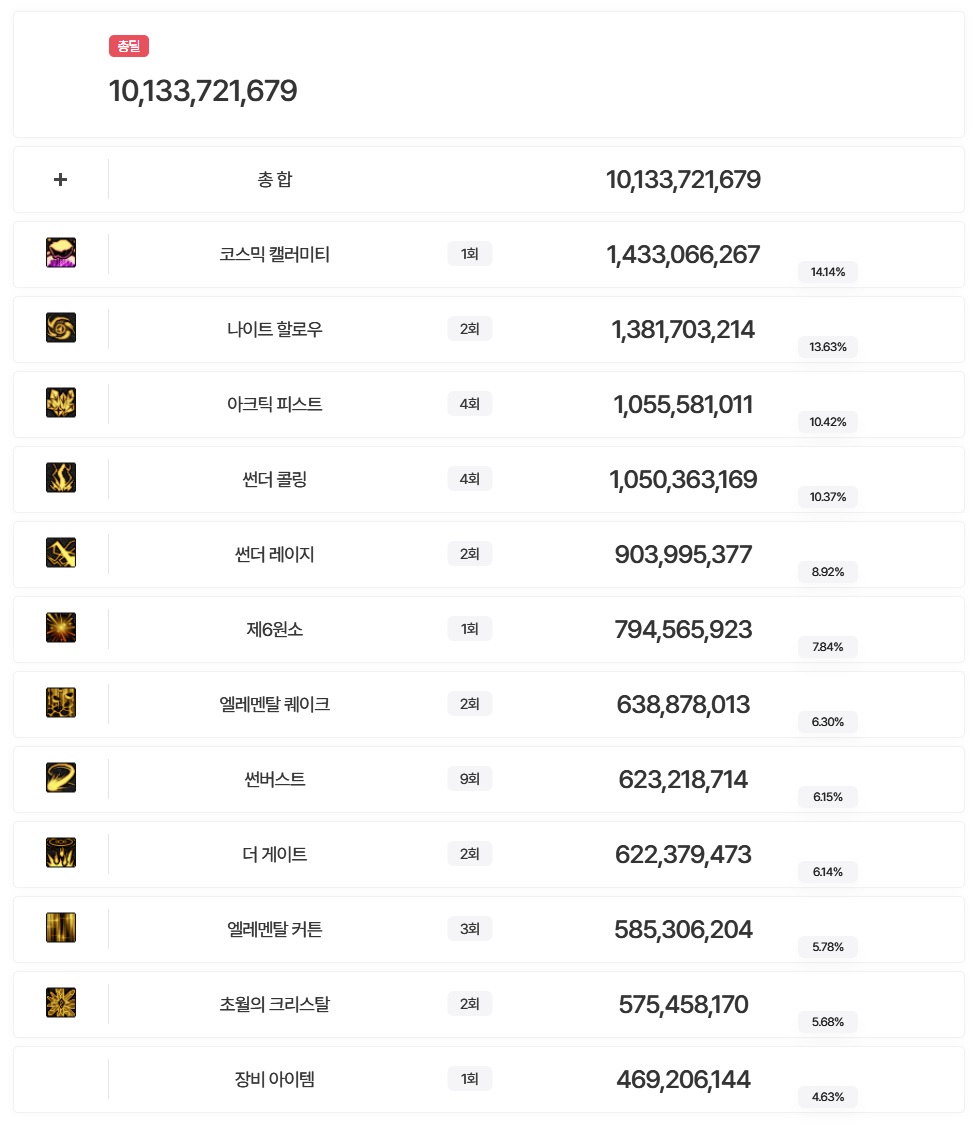Click the 14.14% percentage badge
973x1131 pixels.
(x=828, y=272)
